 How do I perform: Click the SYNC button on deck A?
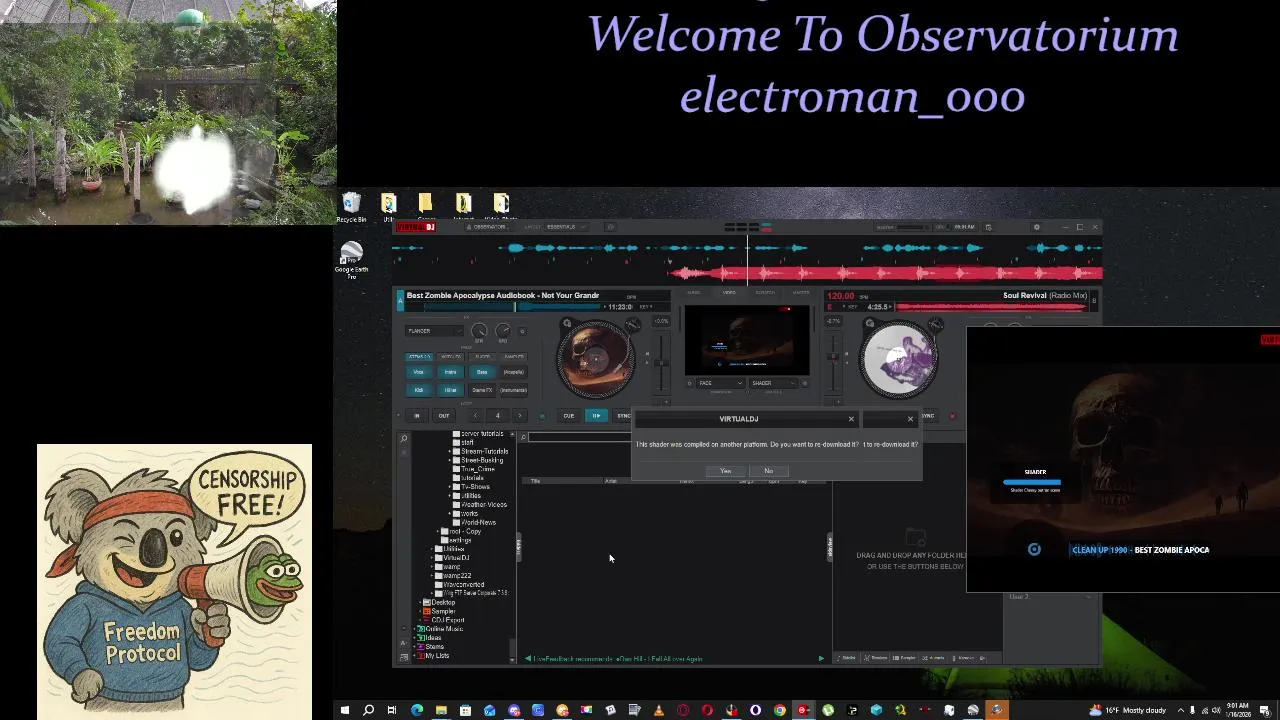624,416
